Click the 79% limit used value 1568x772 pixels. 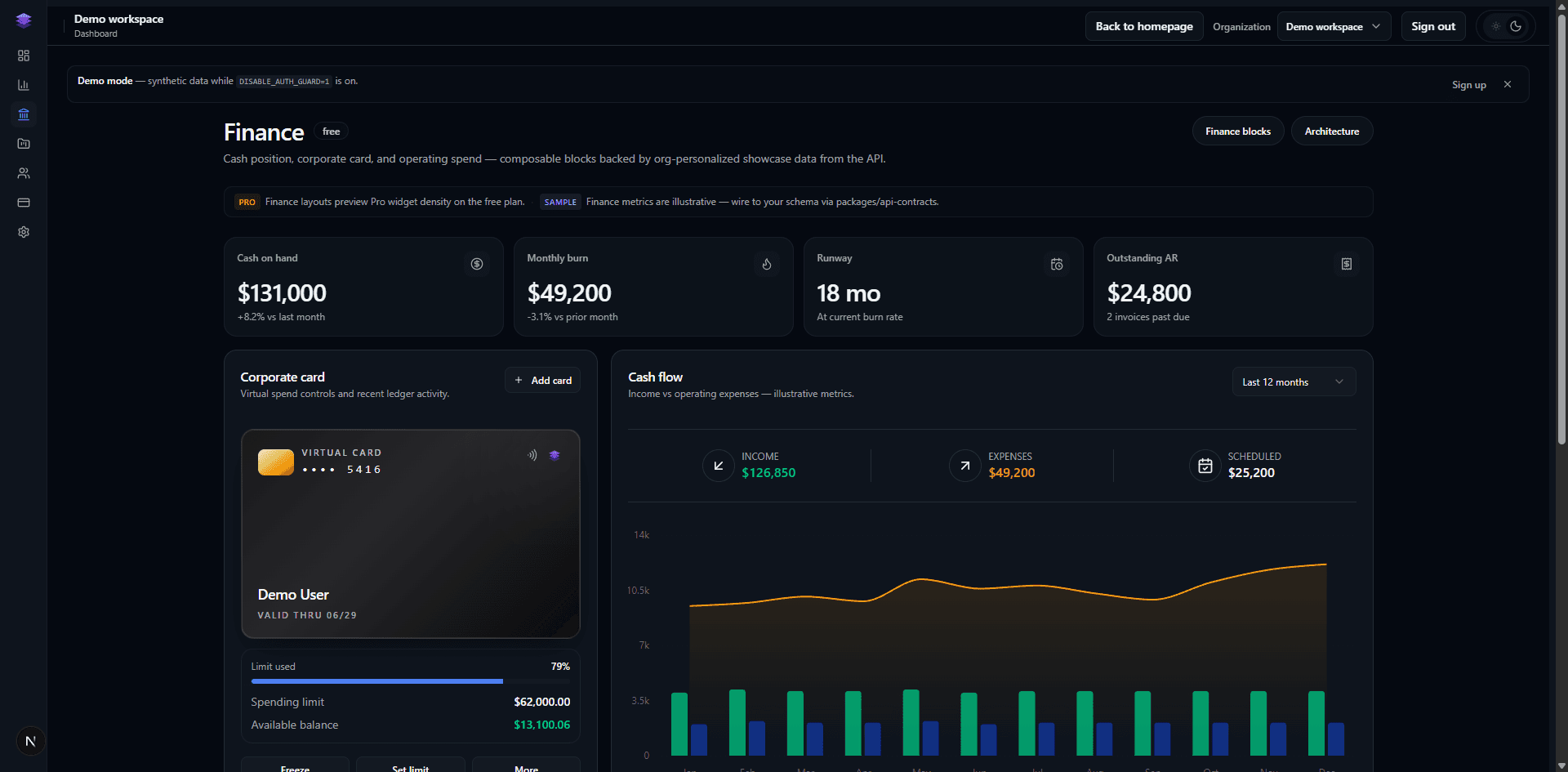point(560,667)
